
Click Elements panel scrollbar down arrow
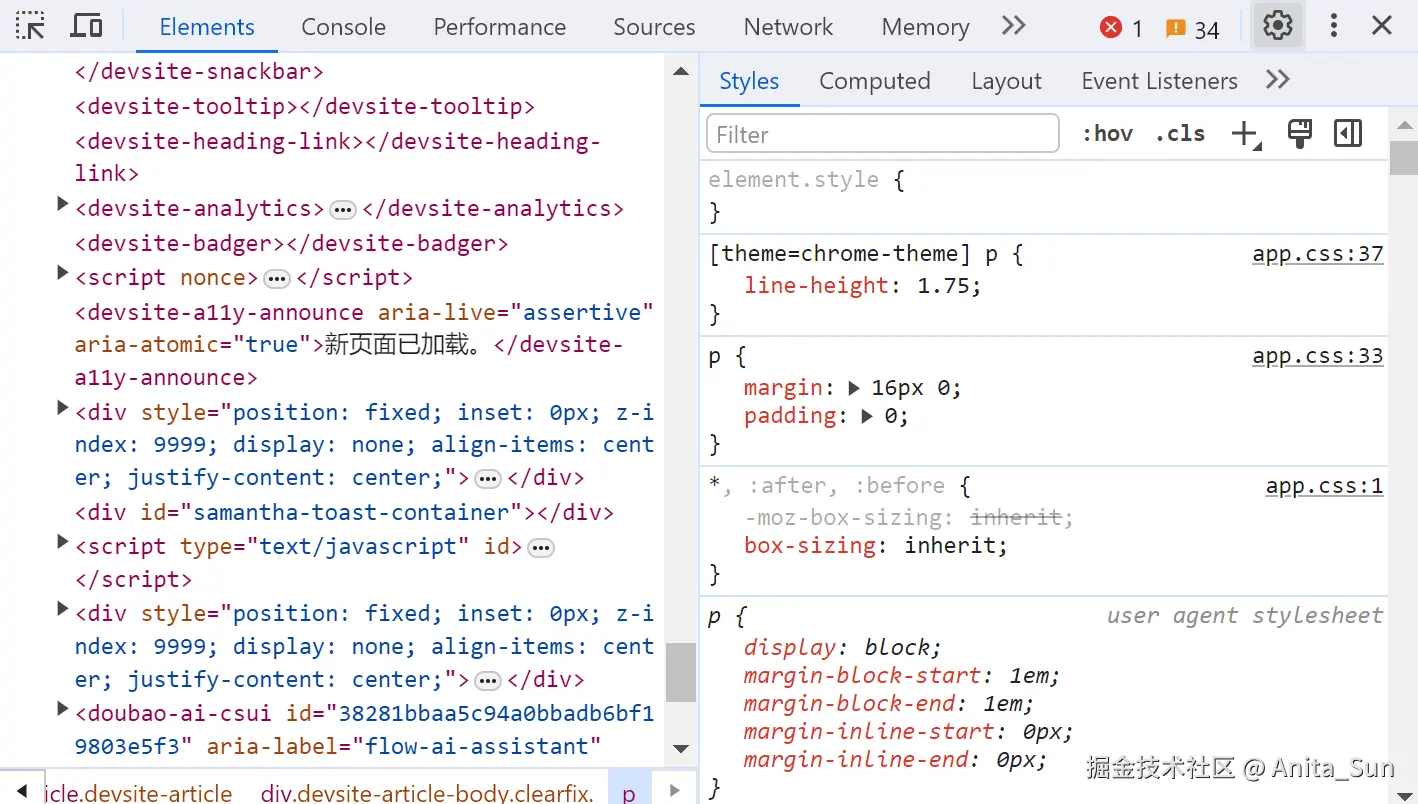681,749
